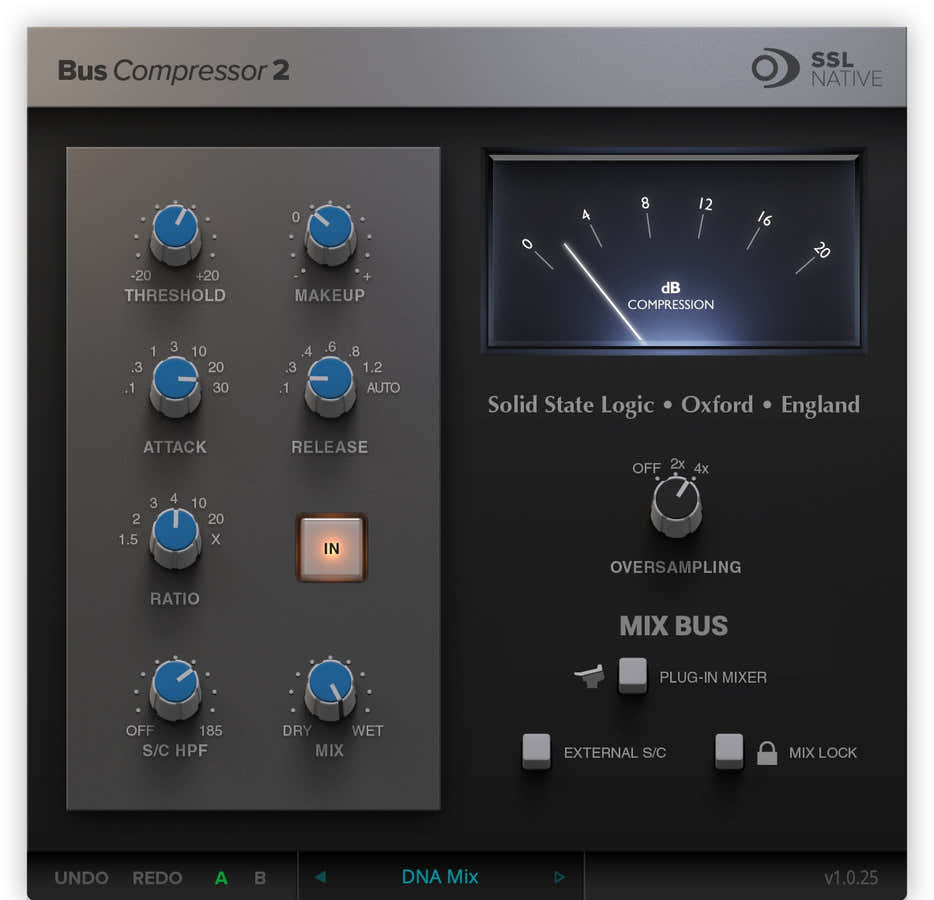Click the SSL Native logo
Viewport: 934px width, 900px height.
click(x=817, y=68)
